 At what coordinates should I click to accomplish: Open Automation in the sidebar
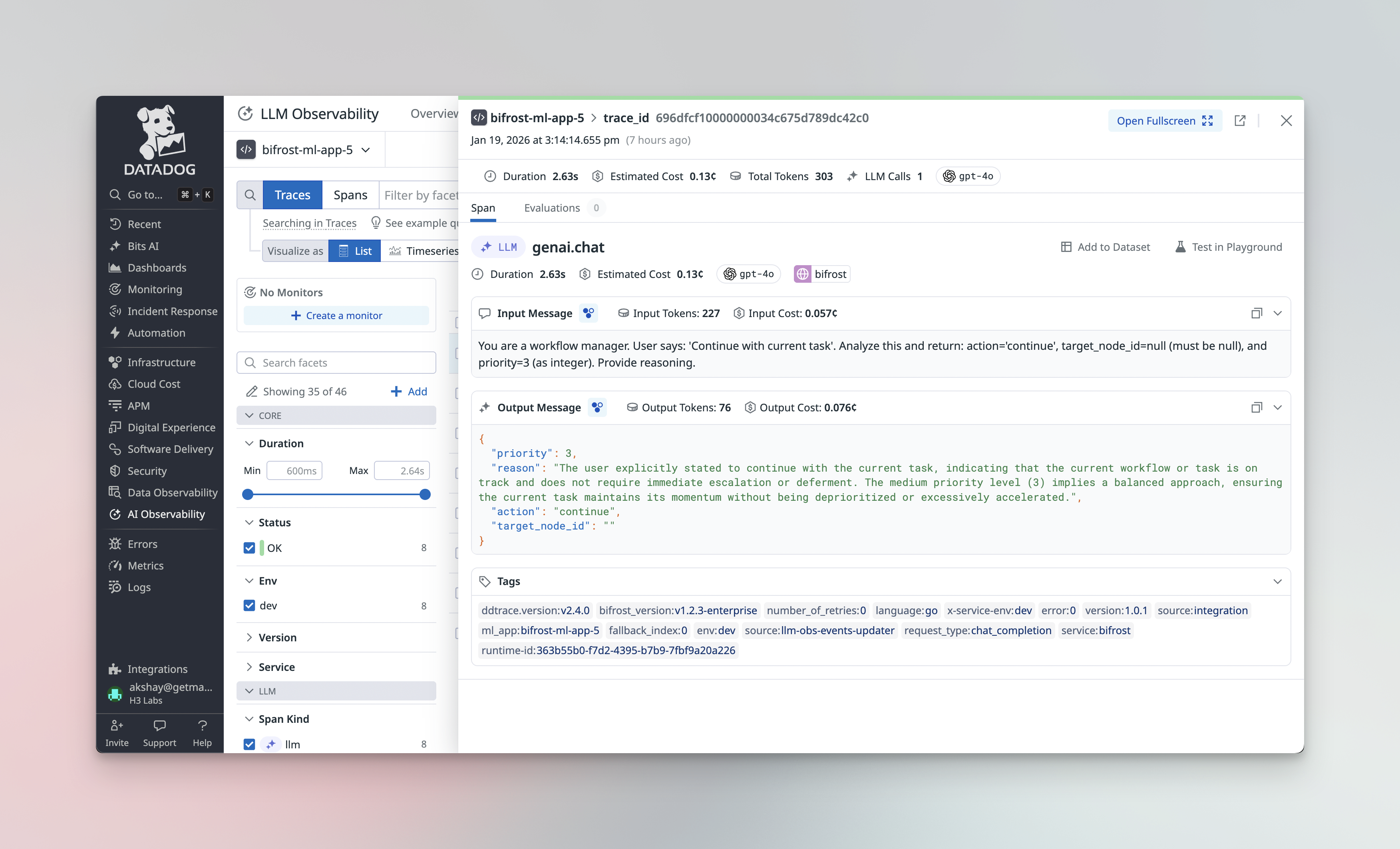pyautogui.click(x=156, y=333)
